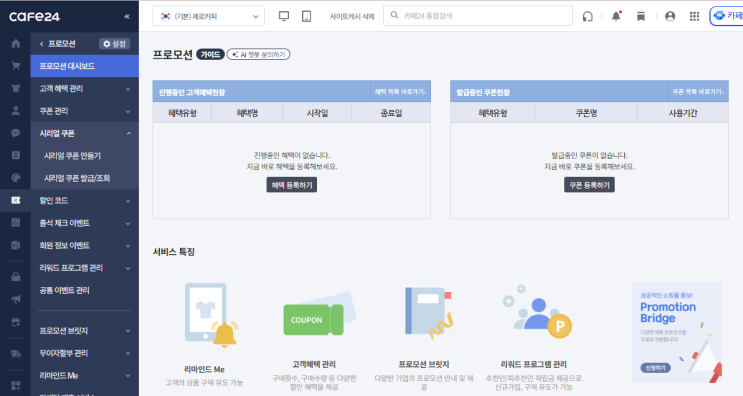Switch to desktop monitor preview icon
This screenshot has height=396, width=743.
(284, 16)
